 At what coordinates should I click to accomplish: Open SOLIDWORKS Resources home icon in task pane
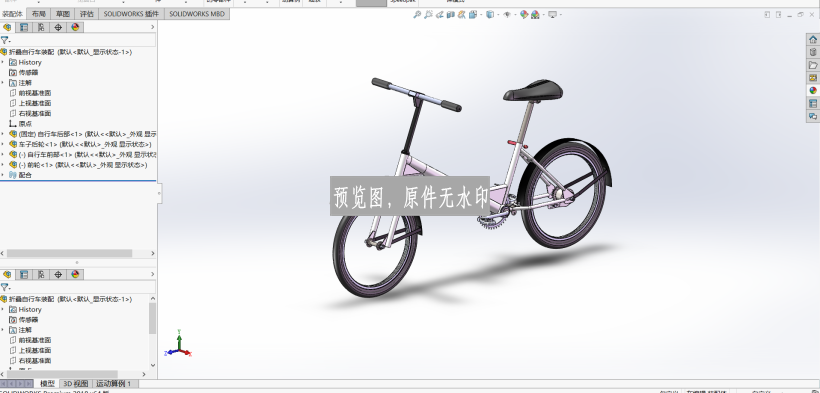[x=813, y=39]
